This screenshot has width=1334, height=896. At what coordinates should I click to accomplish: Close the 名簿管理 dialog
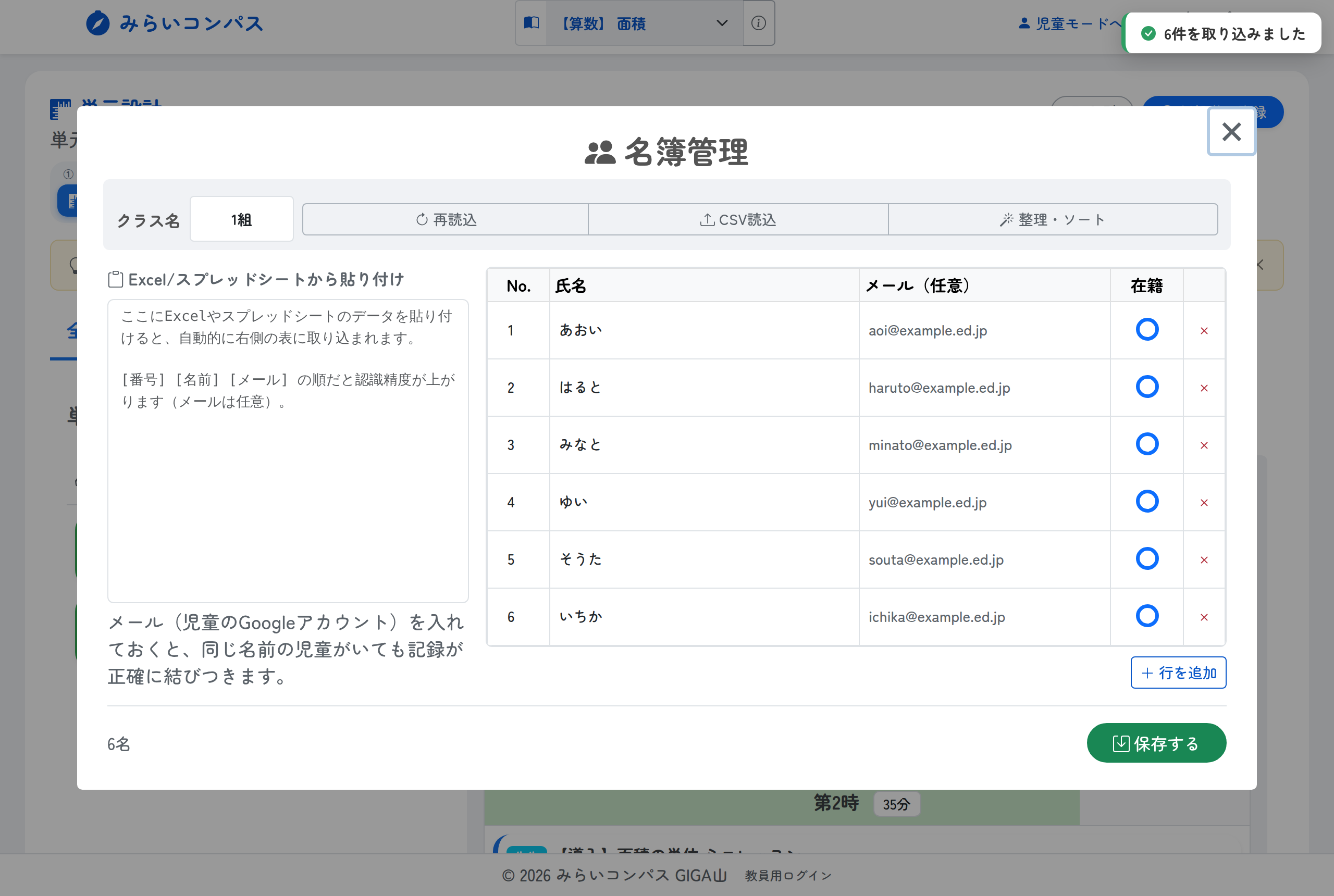(1231, 132)
